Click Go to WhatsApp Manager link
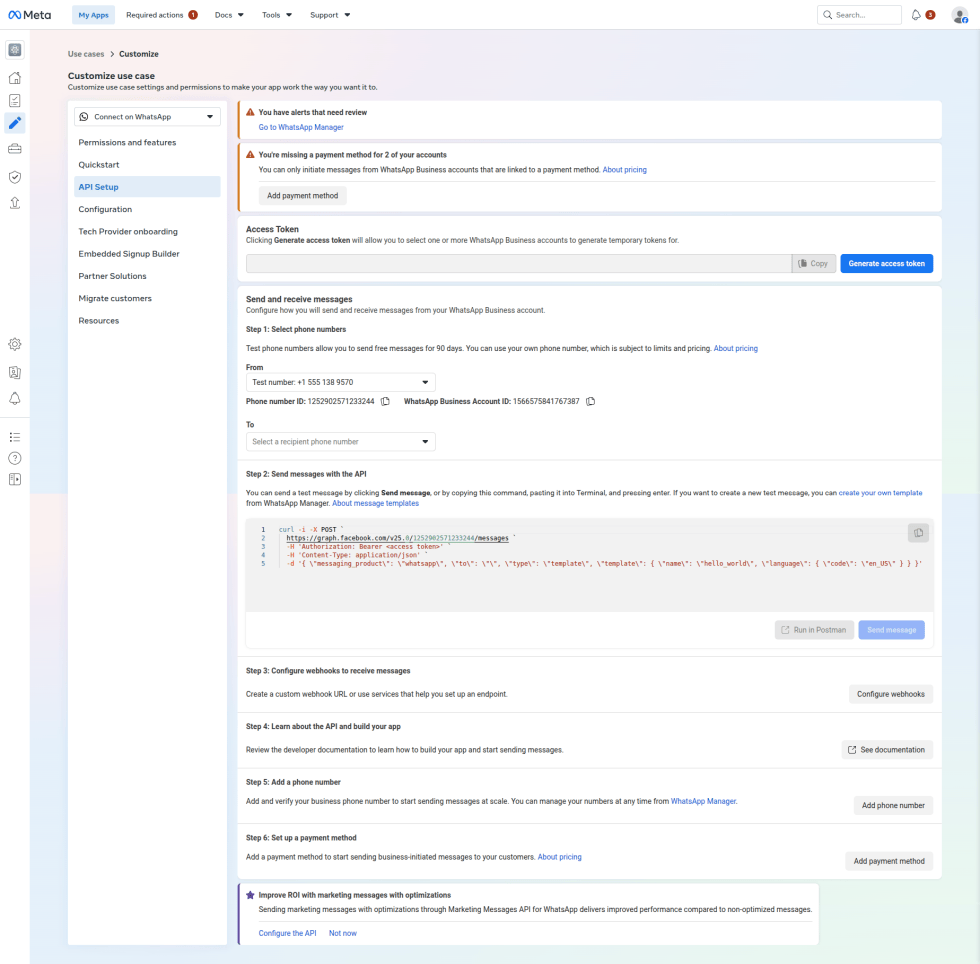 pyautogui.click(x=301, y=127)
